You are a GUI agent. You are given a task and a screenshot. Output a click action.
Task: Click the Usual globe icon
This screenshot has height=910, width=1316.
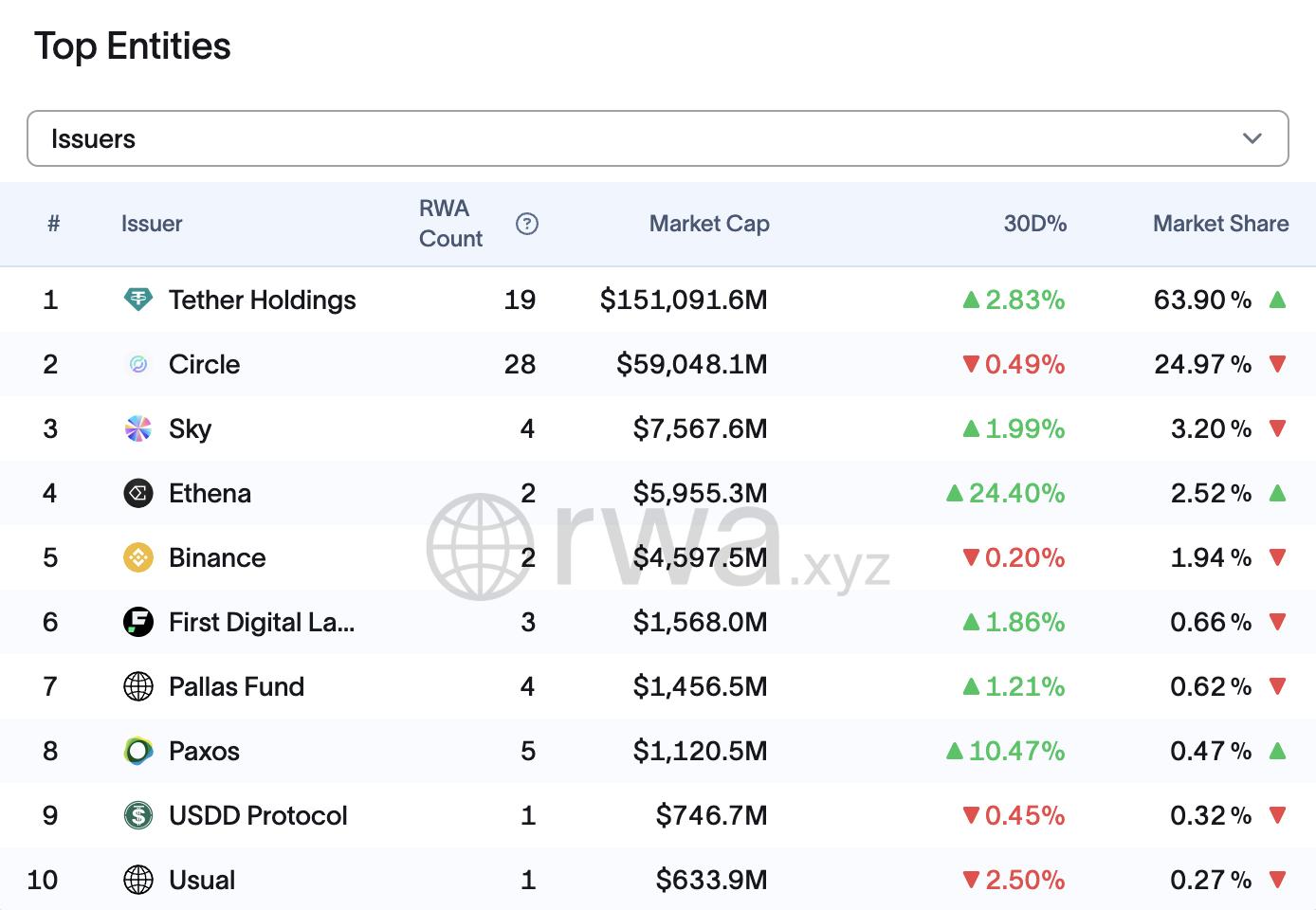click(137, 880)
